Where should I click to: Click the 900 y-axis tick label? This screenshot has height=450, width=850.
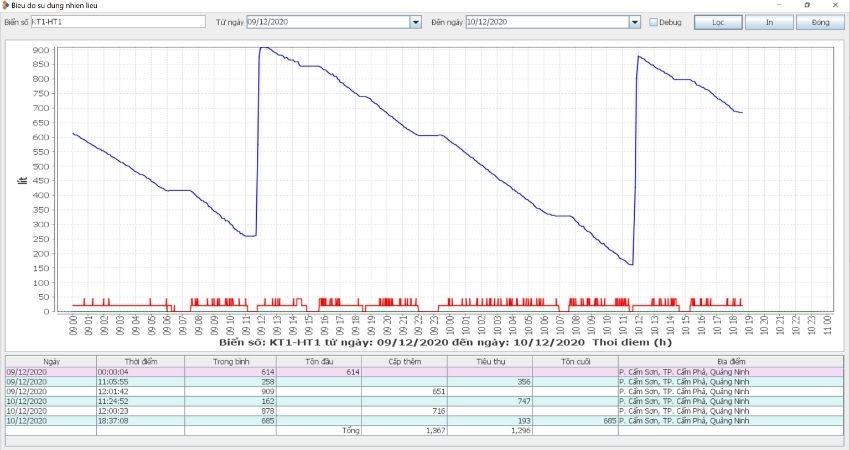click(41, 50)
